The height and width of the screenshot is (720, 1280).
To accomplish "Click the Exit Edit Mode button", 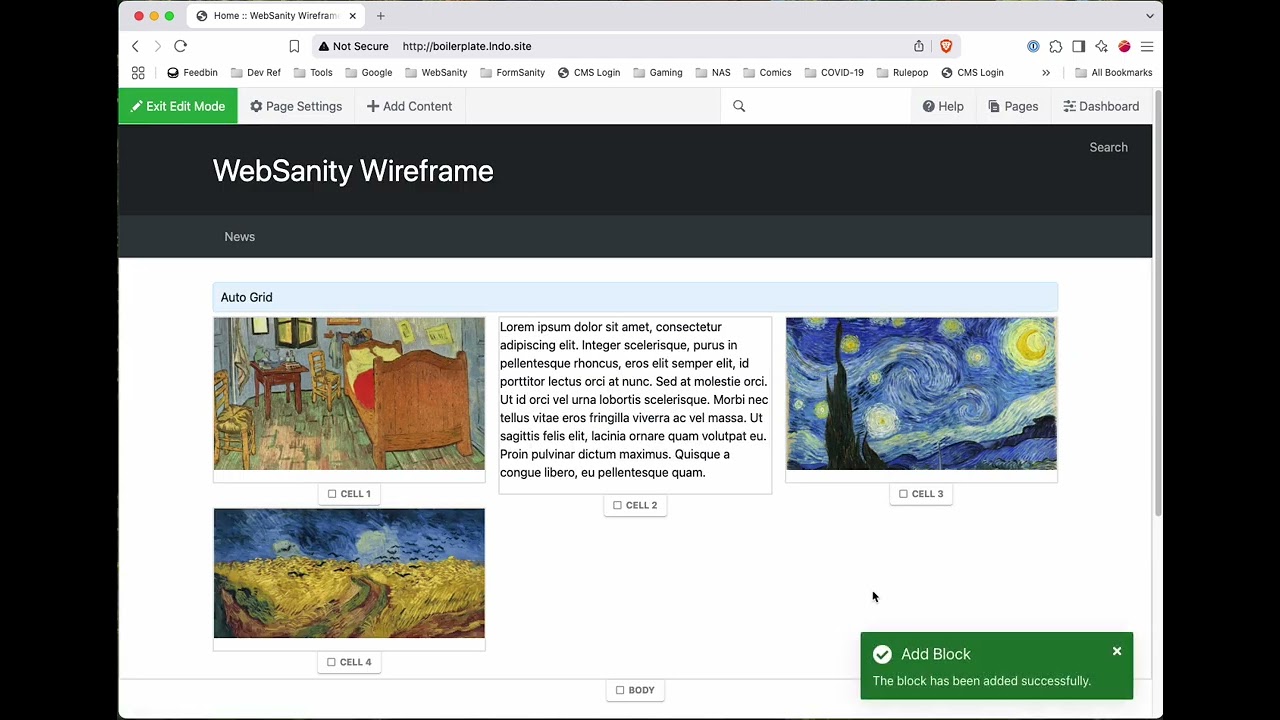I will 178,106.
